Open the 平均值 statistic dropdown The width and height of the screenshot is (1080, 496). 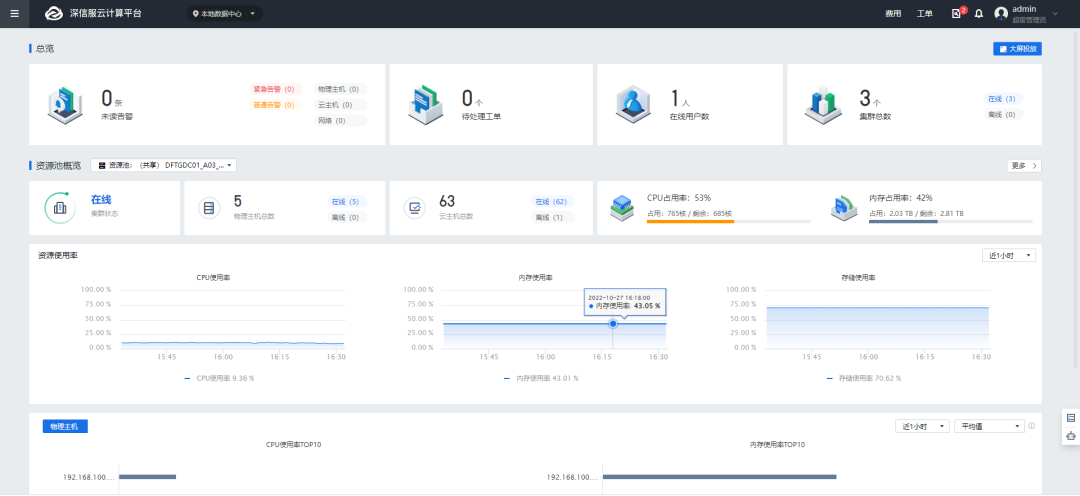click(x=989, y=426)
